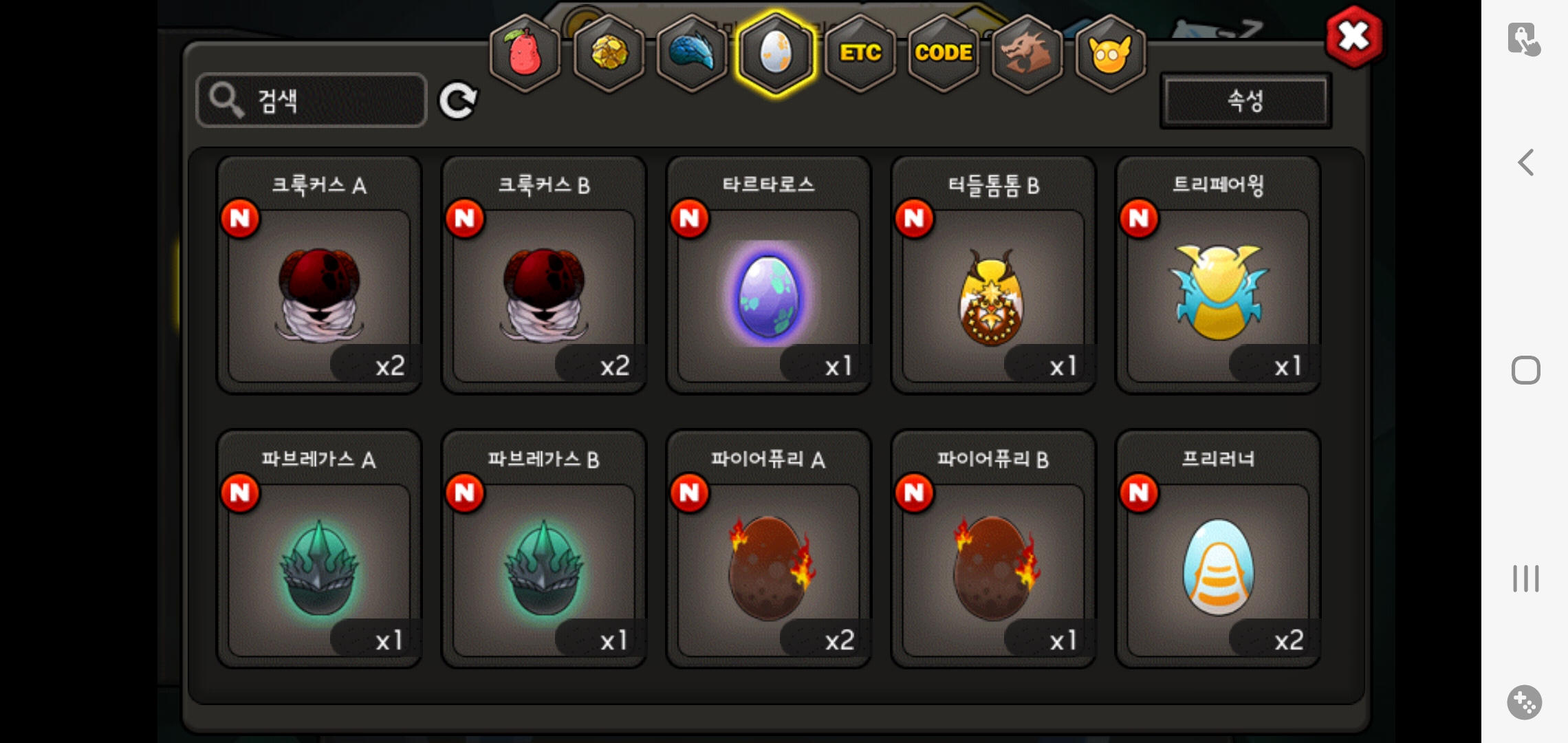The image size is (1568, 743).
Task: Open the 속성 attribute filter
Action: coord(1245,101)
